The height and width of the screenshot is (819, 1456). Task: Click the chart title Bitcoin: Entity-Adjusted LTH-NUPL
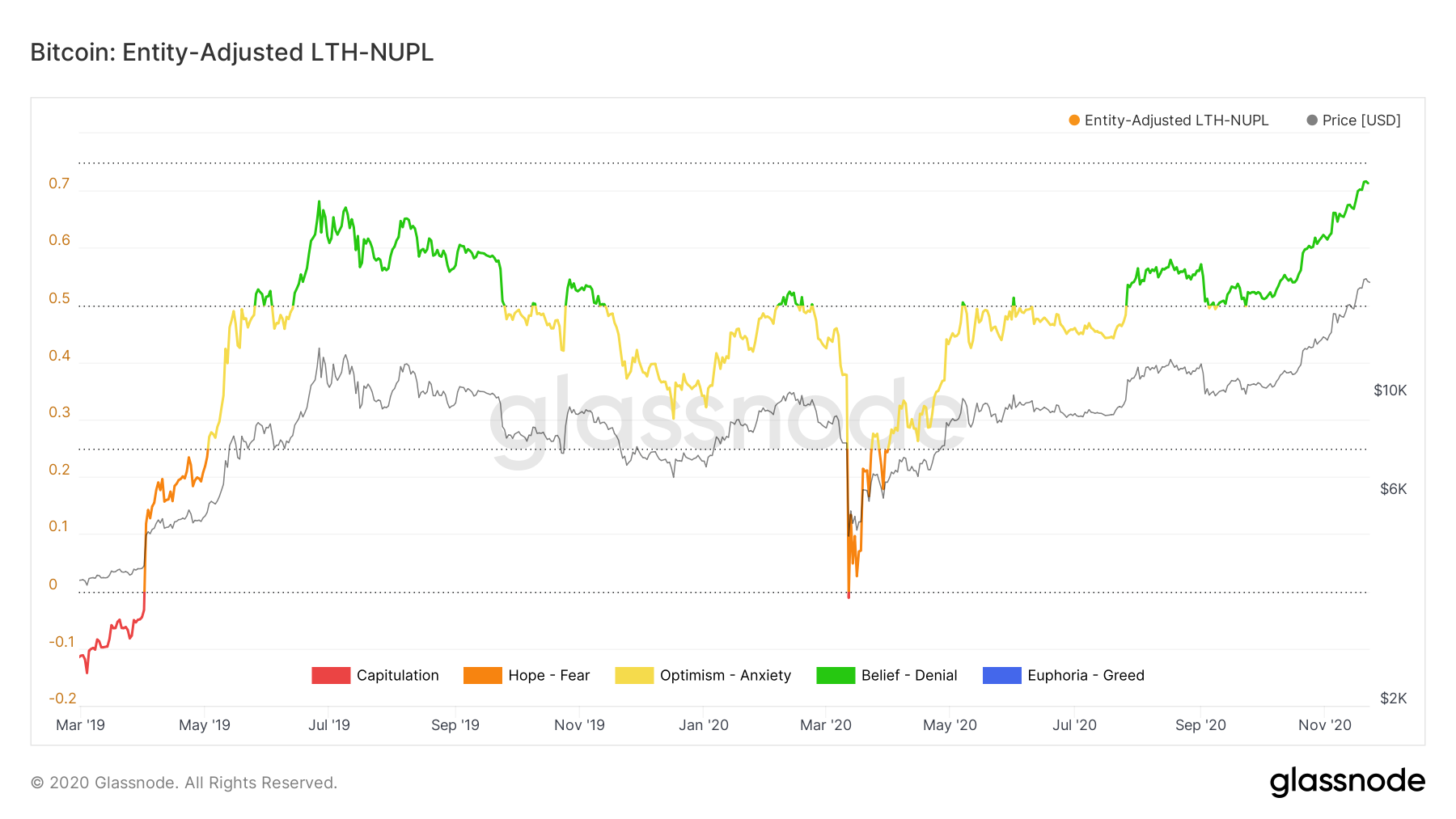click(x=232, y=53)
